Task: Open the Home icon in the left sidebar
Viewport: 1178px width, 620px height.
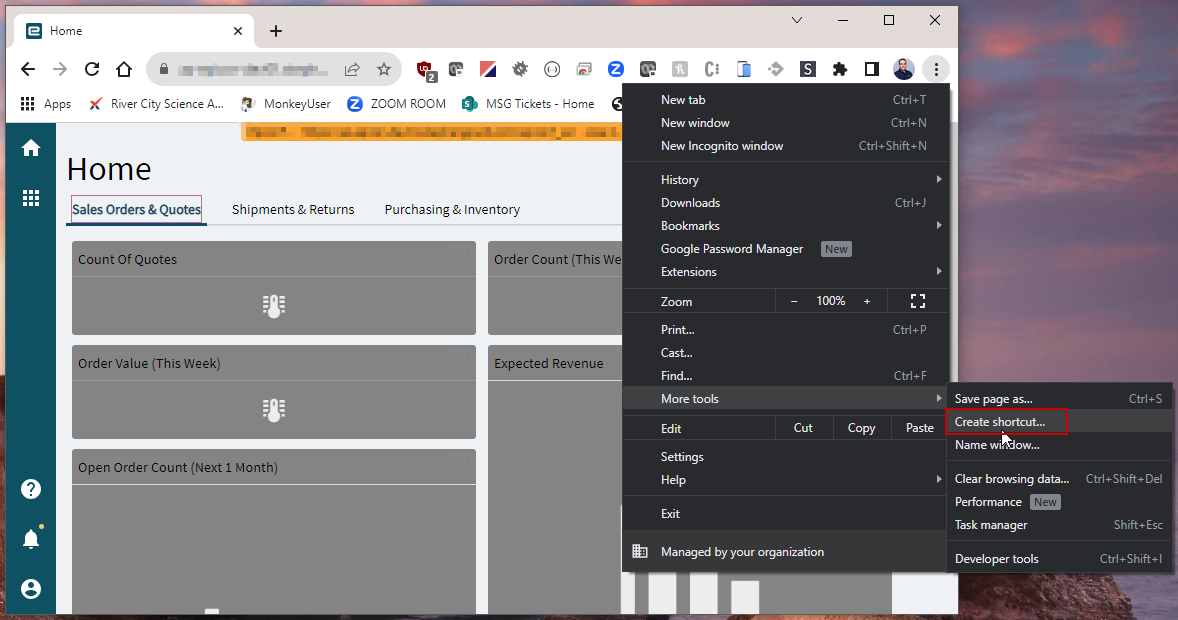Action: point(30,147)
